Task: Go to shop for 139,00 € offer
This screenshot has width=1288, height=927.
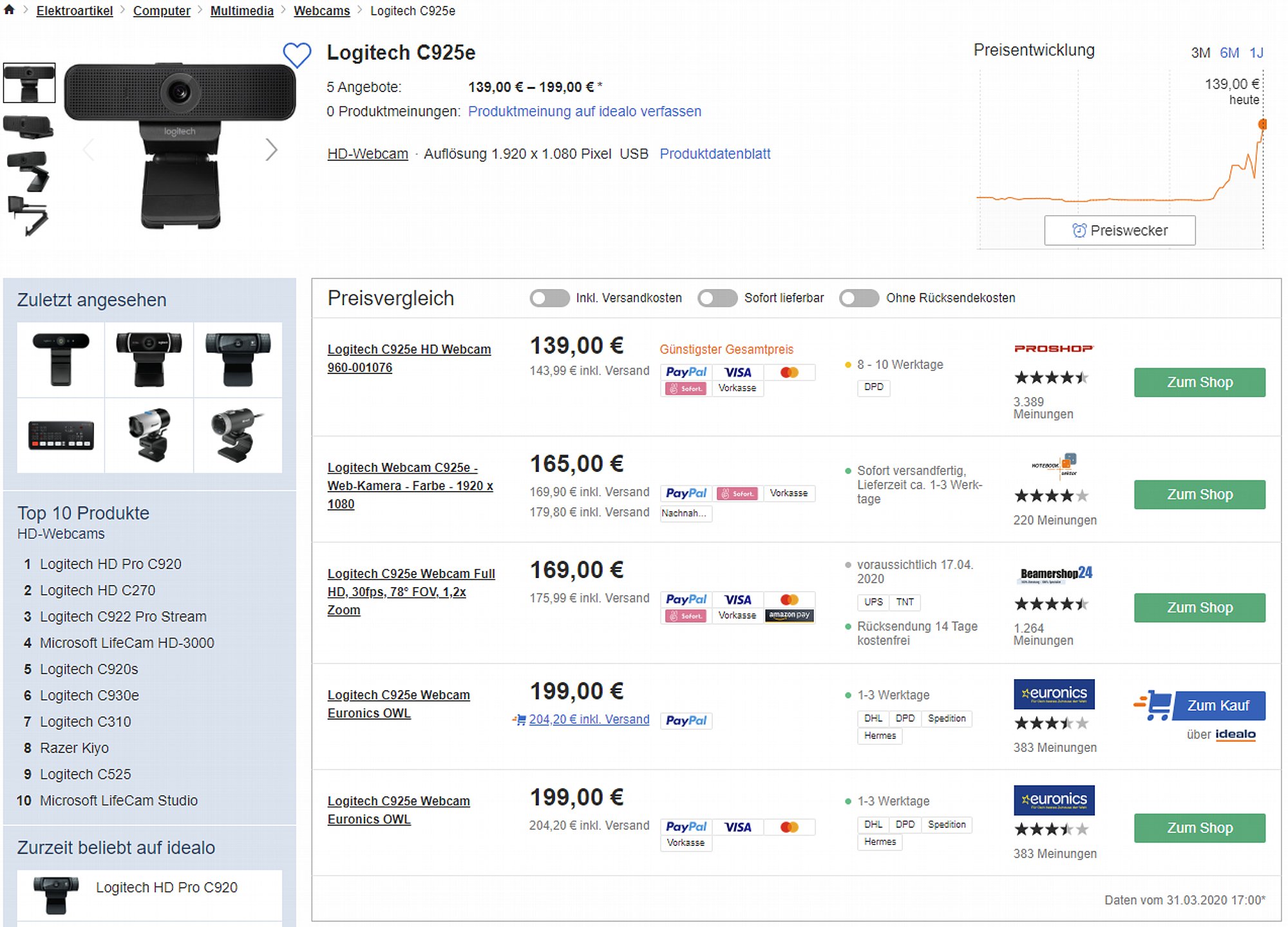Action: point(1199,382)
